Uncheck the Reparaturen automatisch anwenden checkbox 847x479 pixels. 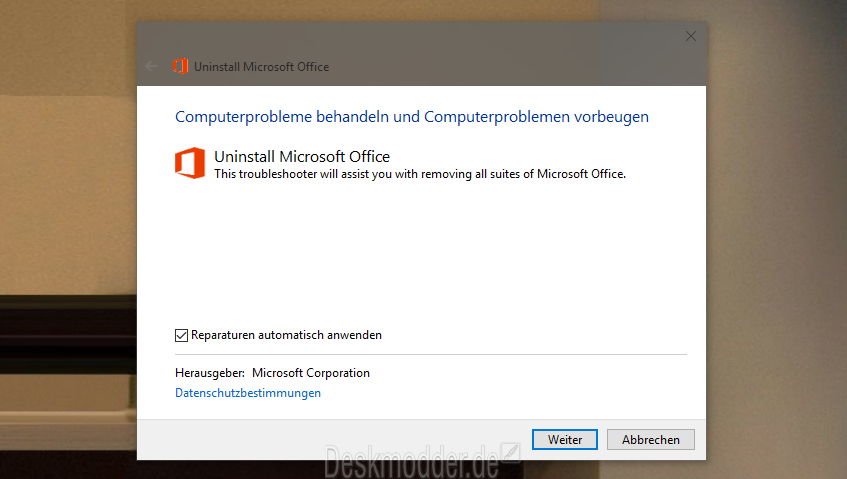[x=182, y=335]
